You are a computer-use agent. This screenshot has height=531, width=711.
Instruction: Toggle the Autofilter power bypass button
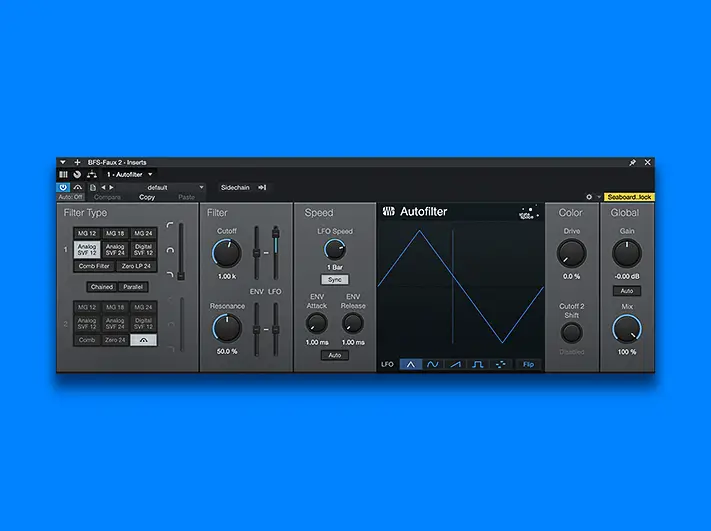[x=63, y=187]
